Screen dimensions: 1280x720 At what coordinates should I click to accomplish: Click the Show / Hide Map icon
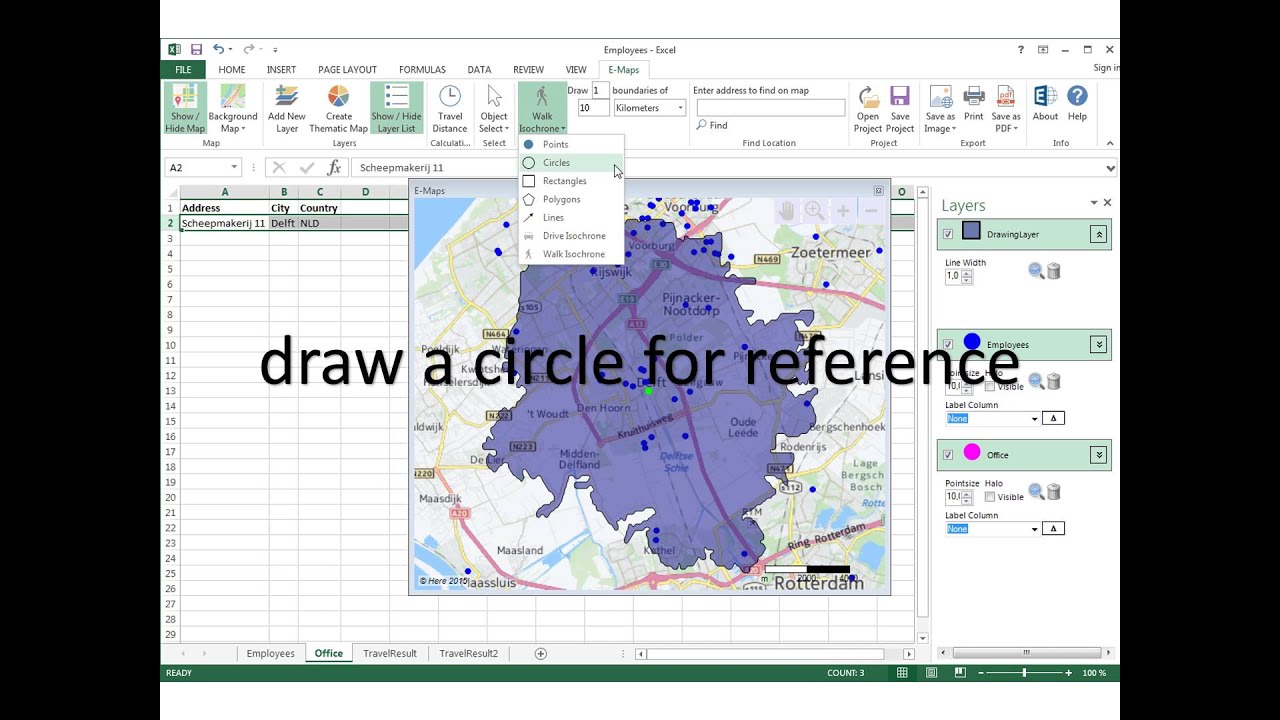(185, 108)
